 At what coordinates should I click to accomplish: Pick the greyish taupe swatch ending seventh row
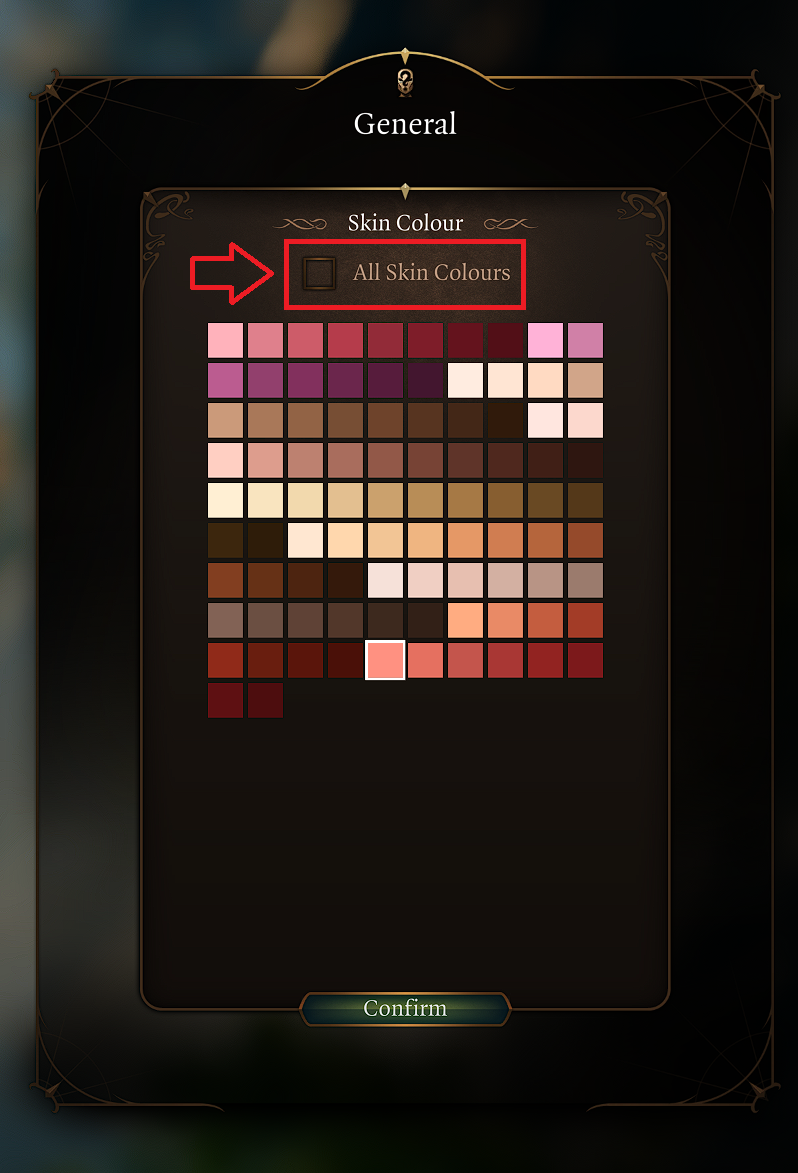tap(586, 581)
